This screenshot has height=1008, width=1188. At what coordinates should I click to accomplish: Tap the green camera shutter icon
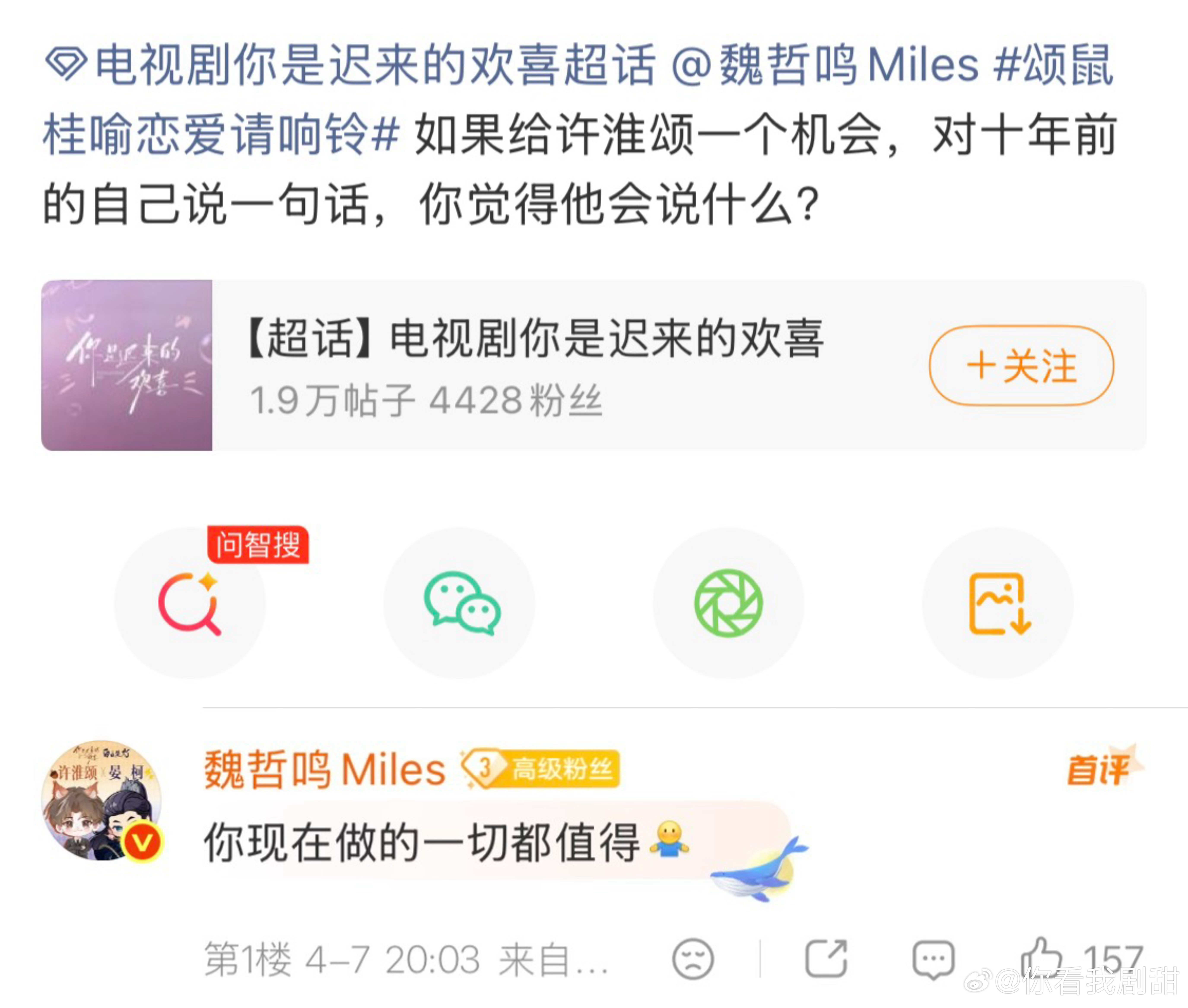point(729,603)
